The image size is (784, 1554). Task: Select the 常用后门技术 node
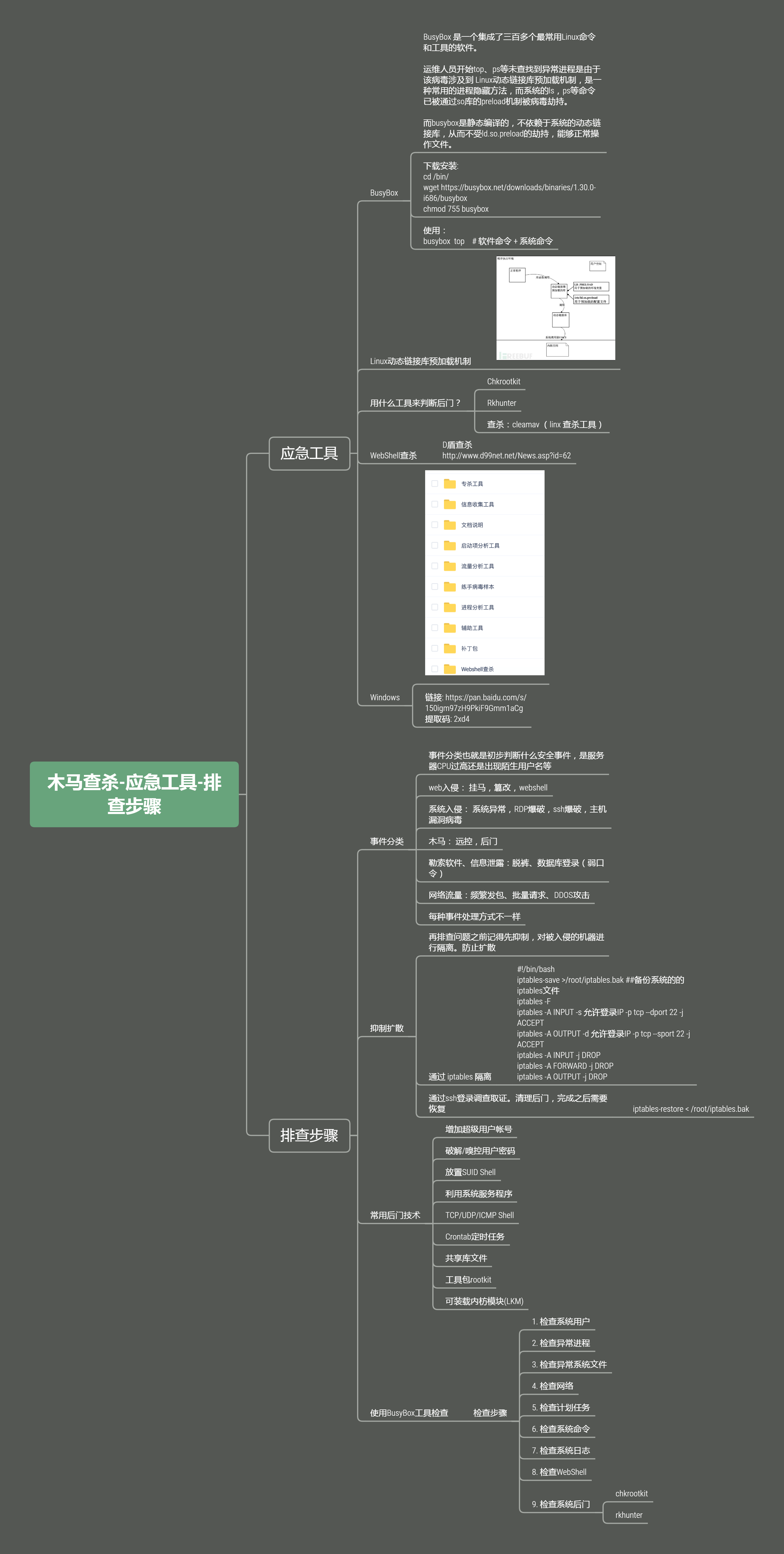click(395, 1216)
